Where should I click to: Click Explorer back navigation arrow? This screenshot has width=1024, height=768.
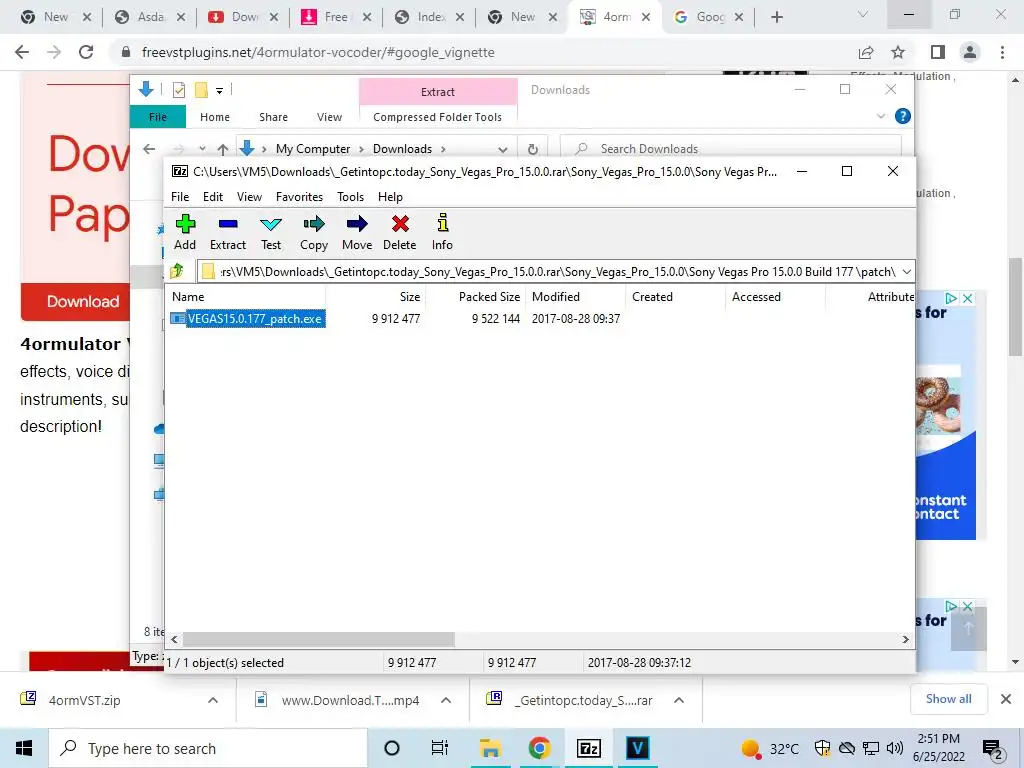click(149, 149)
